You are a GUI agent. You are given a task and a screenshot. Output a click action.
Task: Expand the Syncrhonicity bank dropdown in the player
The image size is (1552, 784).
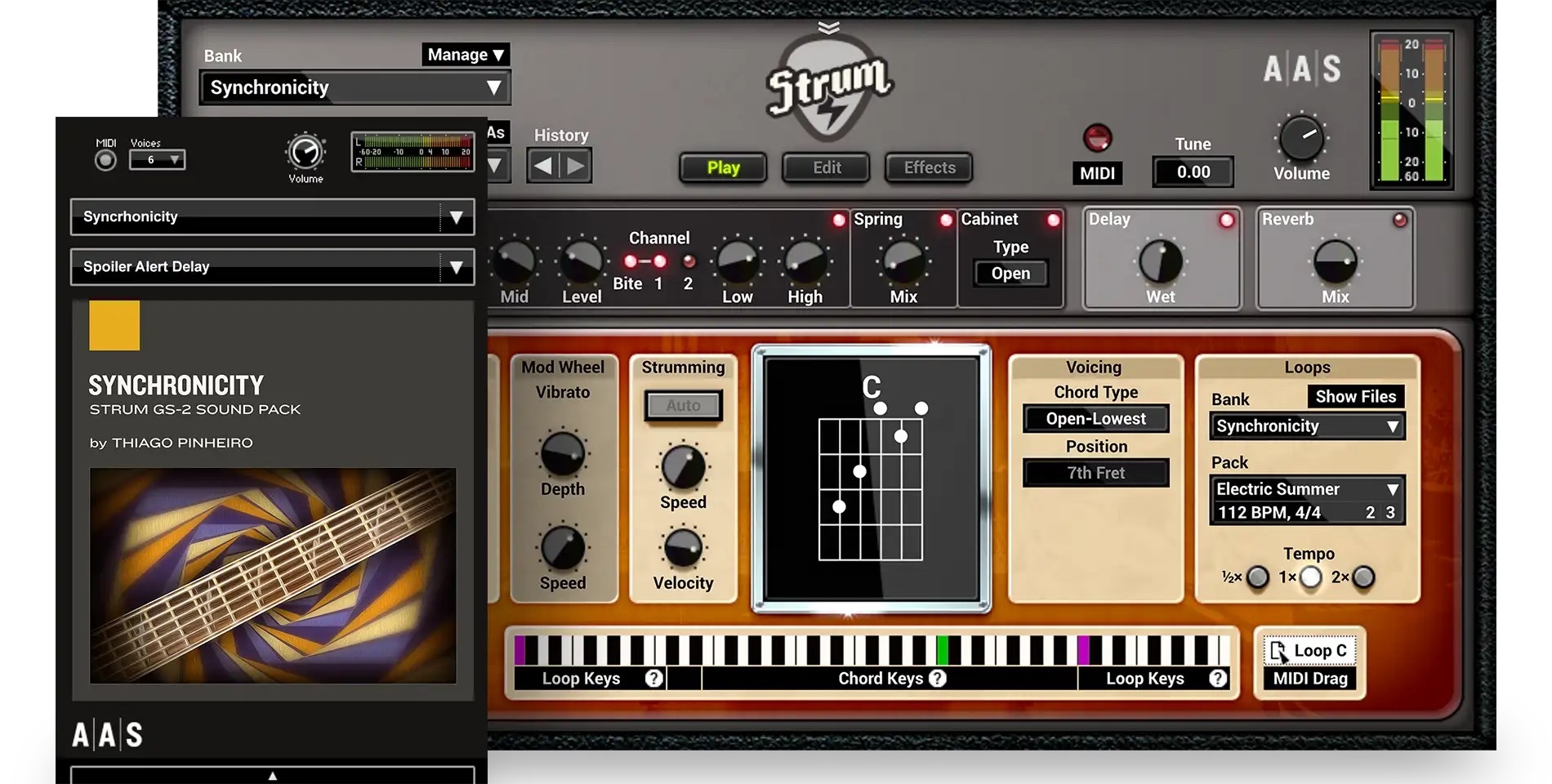(272, 217)
